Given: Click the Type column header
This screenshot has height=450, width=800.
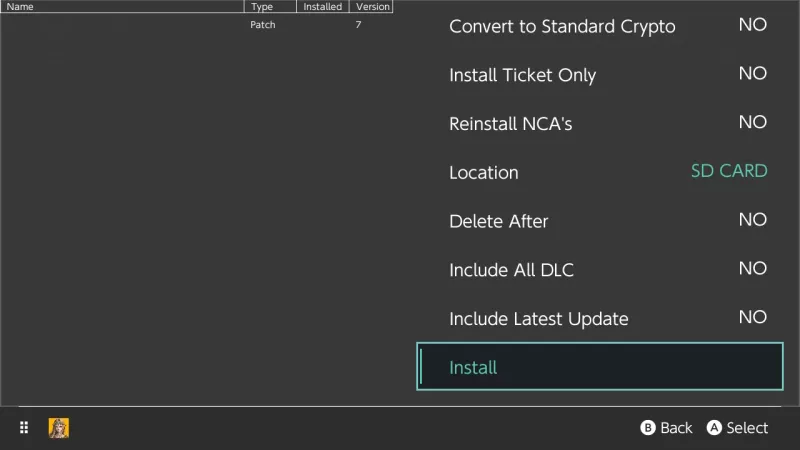Looking at the screenshot, I should coord(270,7).
